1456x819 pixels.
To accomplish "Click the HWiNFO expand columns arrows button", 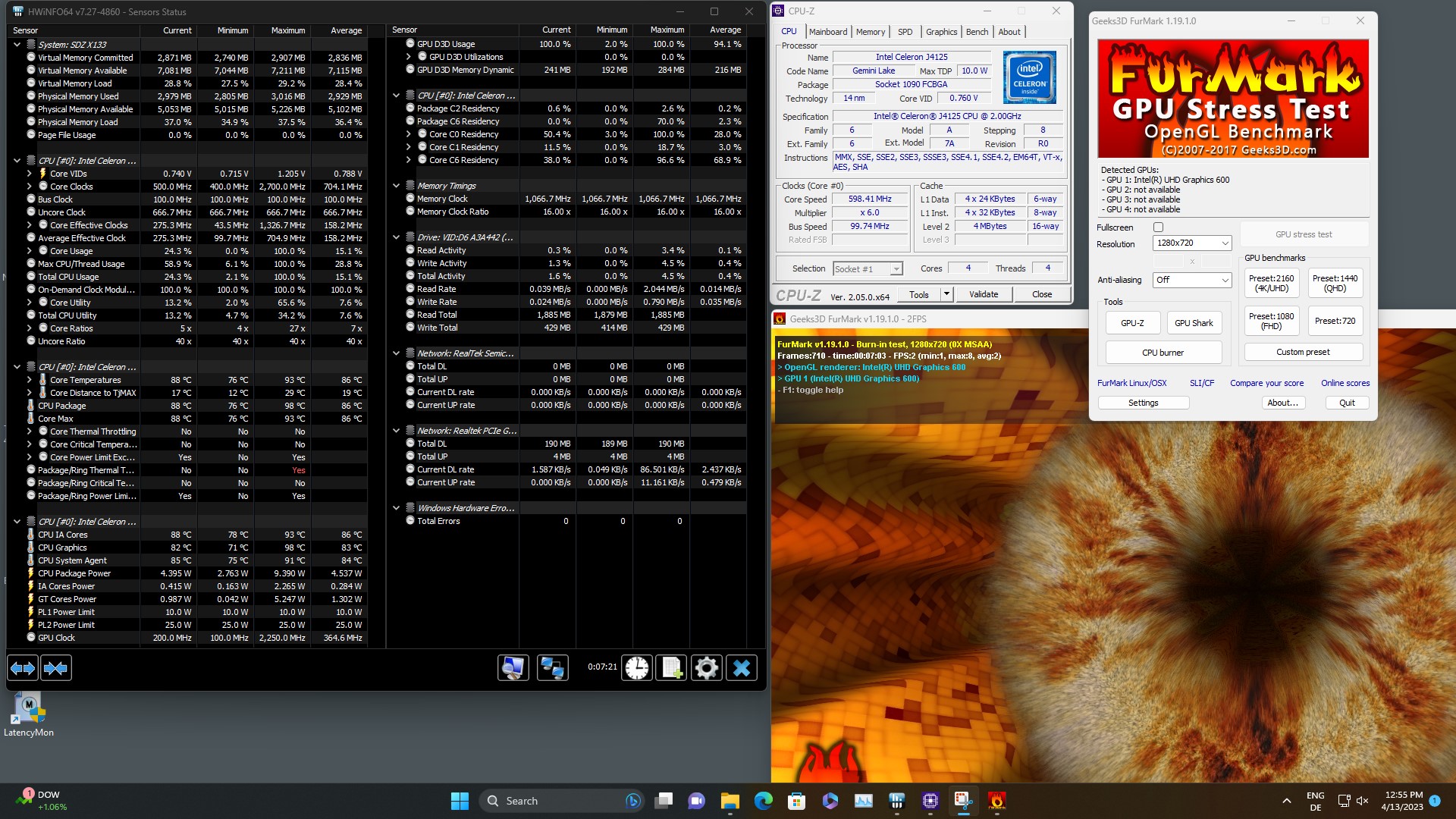I will pos(23,668).
